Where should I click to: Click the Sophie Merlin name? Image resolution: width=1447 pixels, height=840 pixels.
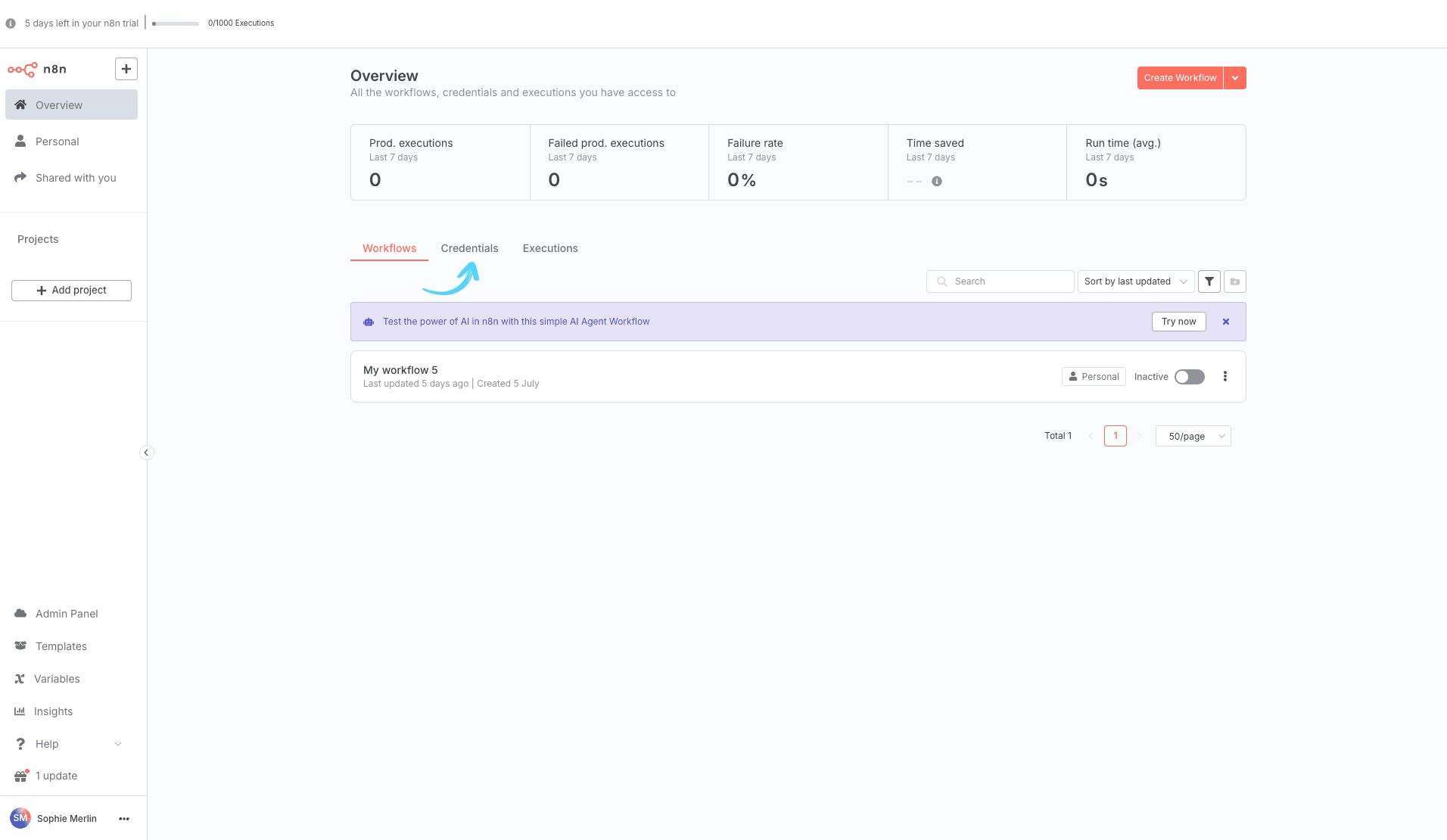tap(67, 819)
